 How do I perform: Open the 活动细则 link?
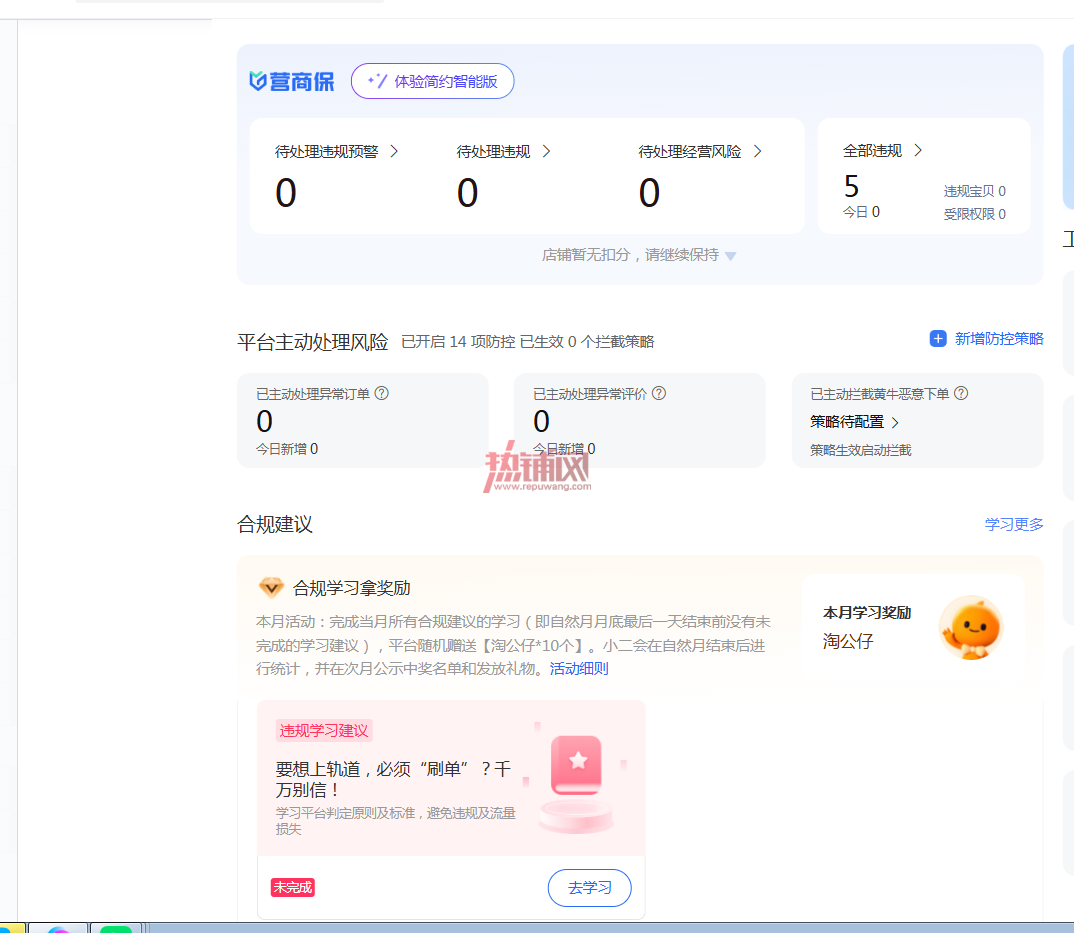(579, 669)
